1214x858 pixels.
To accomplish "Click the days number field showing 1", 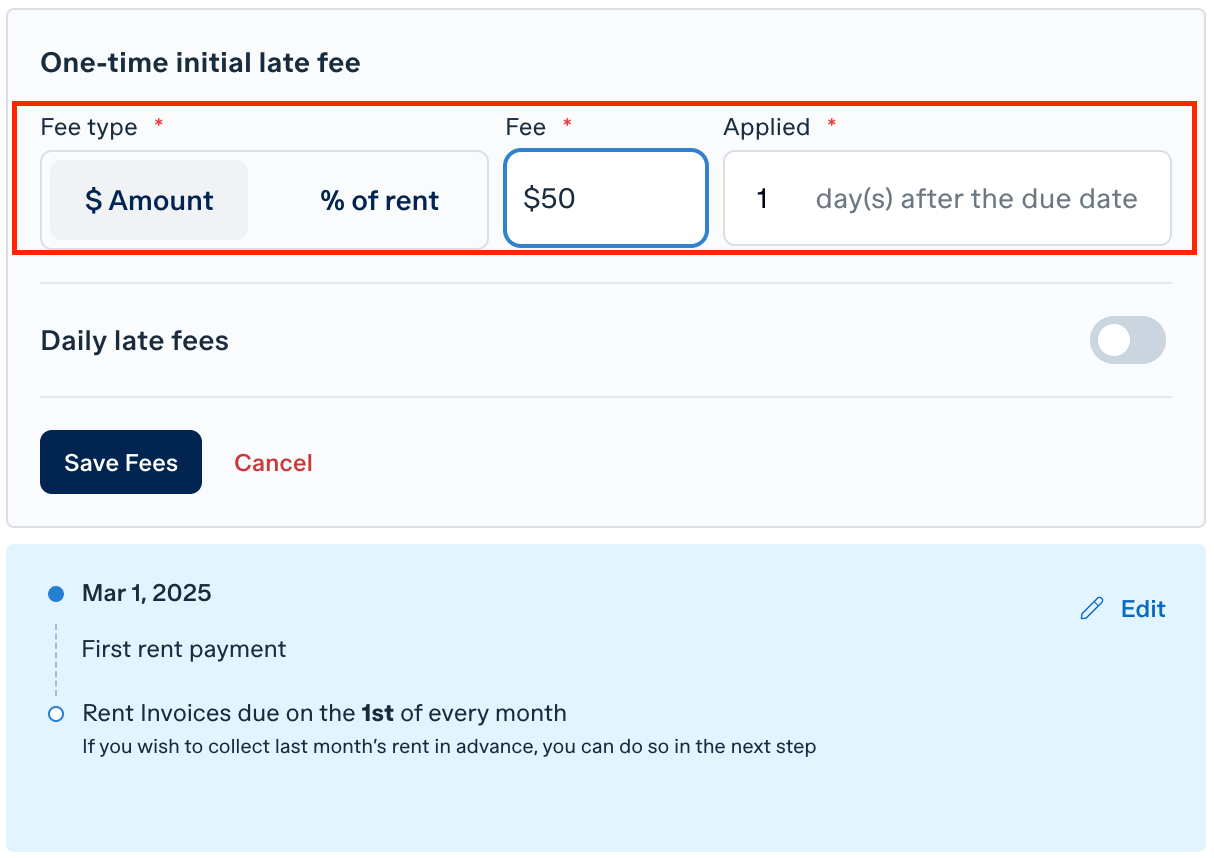I will pyautogui.click(x=762, y=198).
